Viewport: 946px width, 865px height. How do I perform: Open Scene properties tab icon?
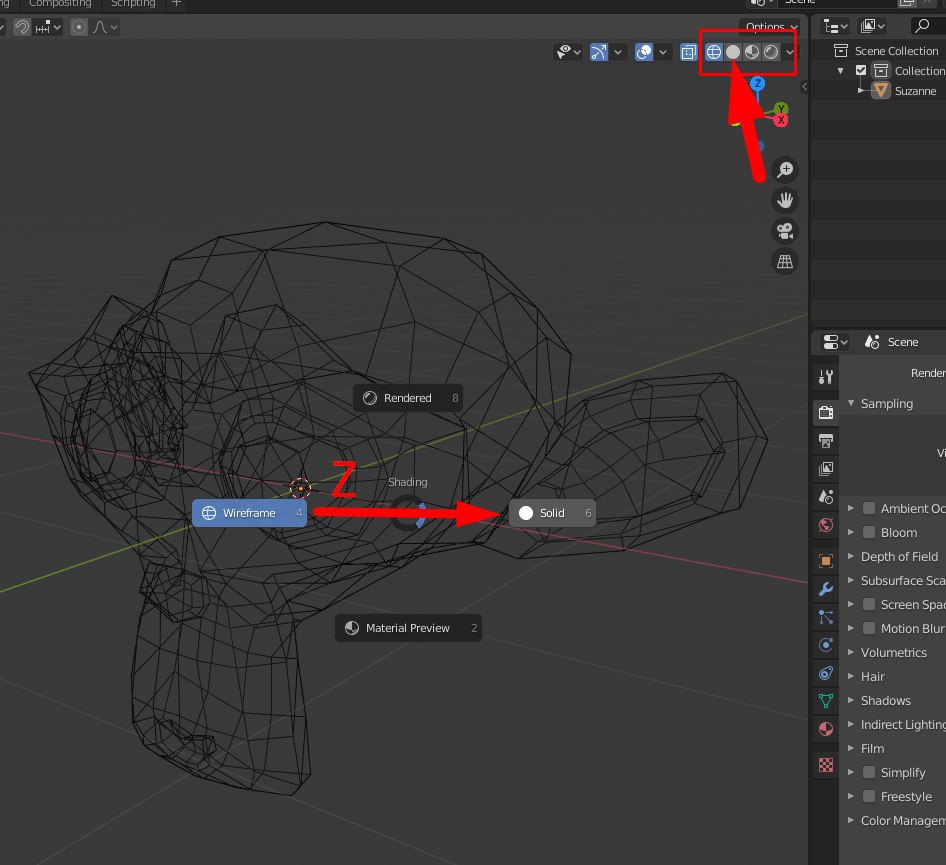(826, 496)
